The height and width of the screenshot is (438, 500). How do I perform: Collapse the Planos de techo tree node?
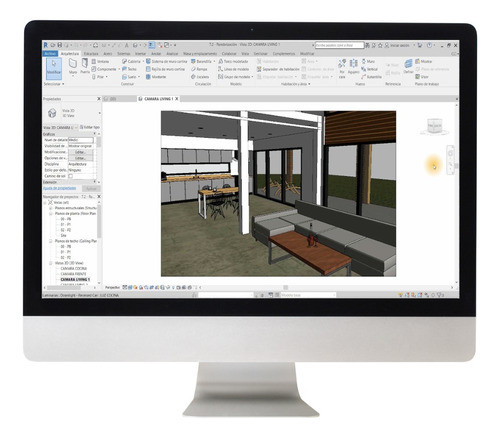click(x=51, y=241)
